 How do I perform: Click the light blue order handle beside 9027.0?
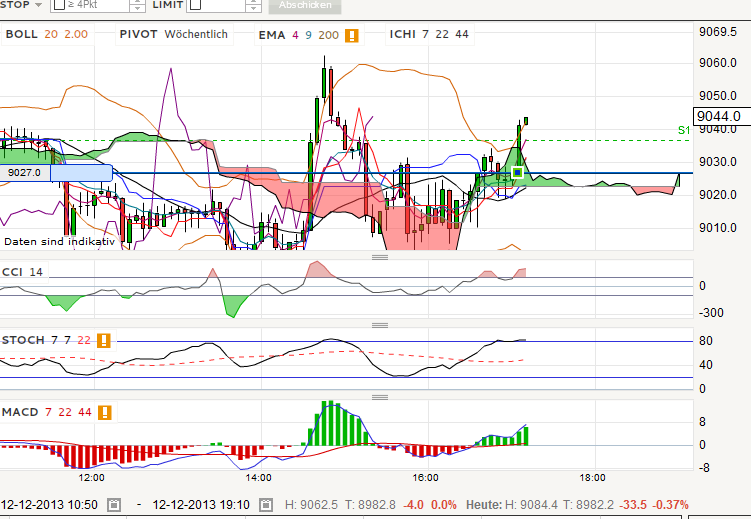[81, 173]
